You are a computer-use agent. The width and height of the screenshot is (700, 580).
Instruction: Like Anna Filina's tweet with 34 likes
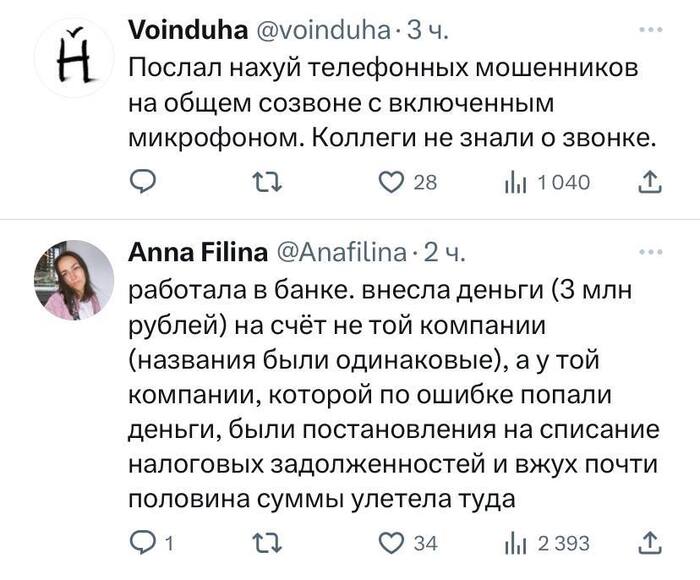pos(391,542)
